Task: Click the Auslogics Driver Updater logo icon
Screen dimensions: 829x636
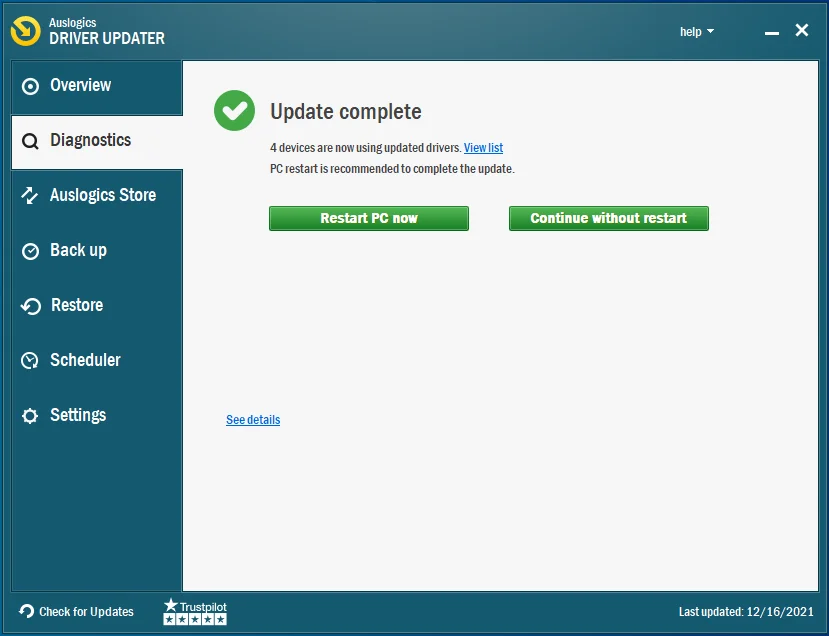Action: [x=25, y=31]
